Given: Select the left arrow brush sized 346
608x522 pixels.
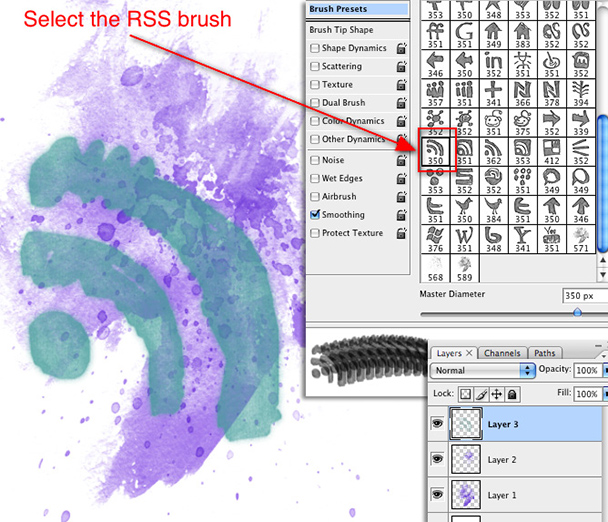Looking at the screenshot, I should click(x=435, y=64).
